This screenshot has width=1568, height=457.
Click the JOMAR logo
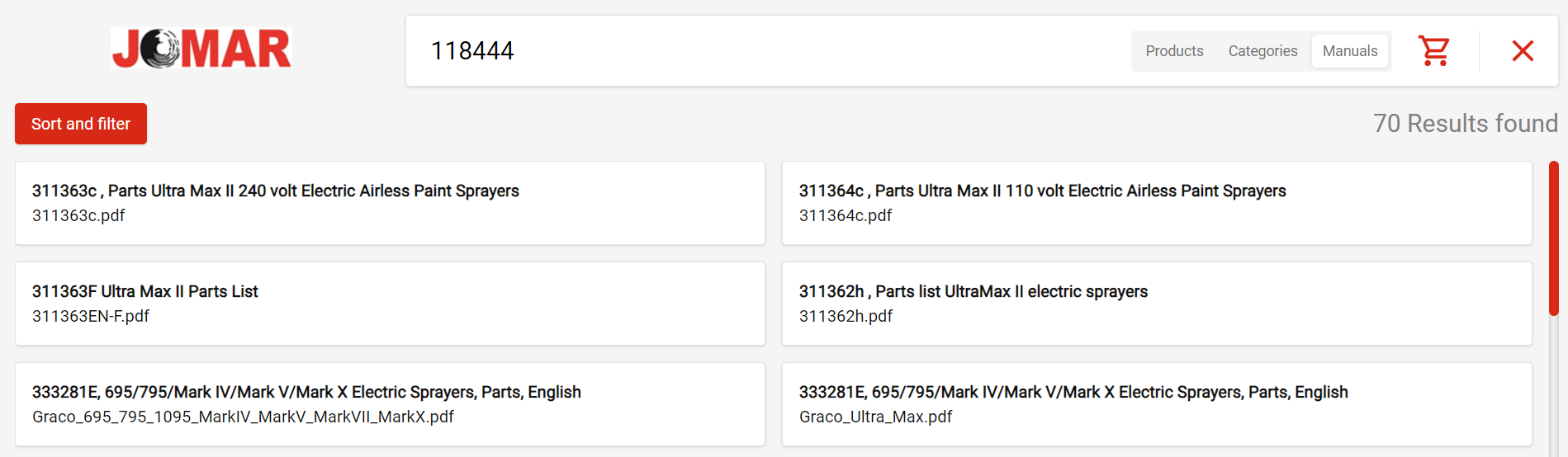pyautogui.click(x=201, y=48)
